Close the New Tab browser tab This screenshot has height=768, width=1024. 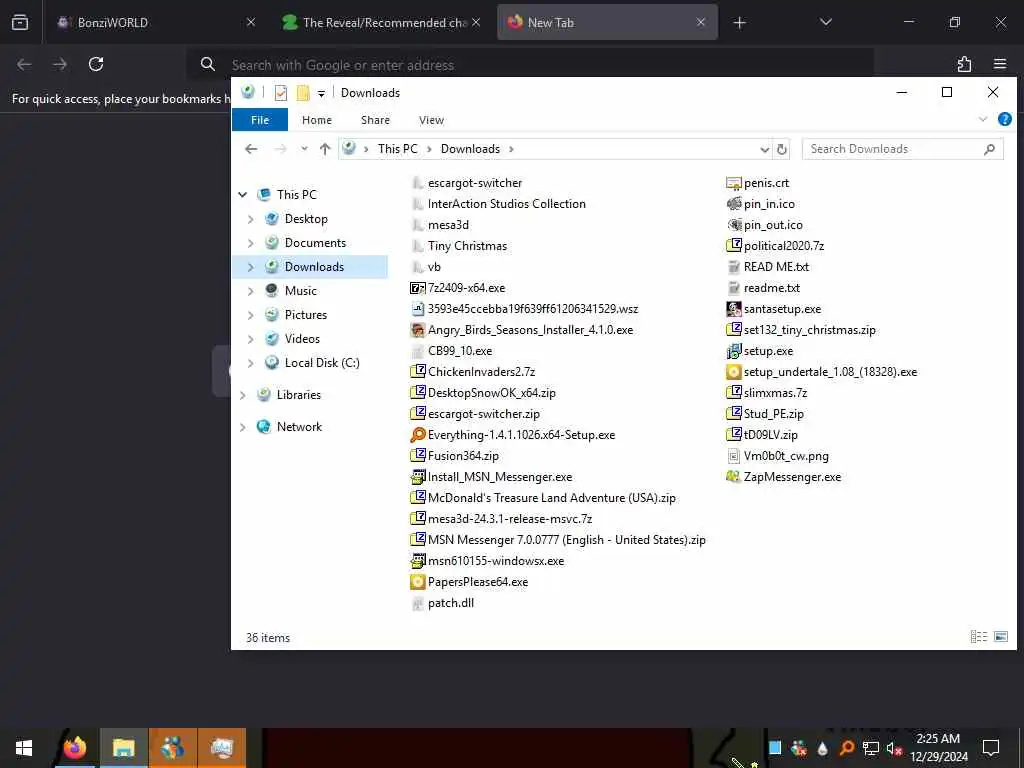701,22
